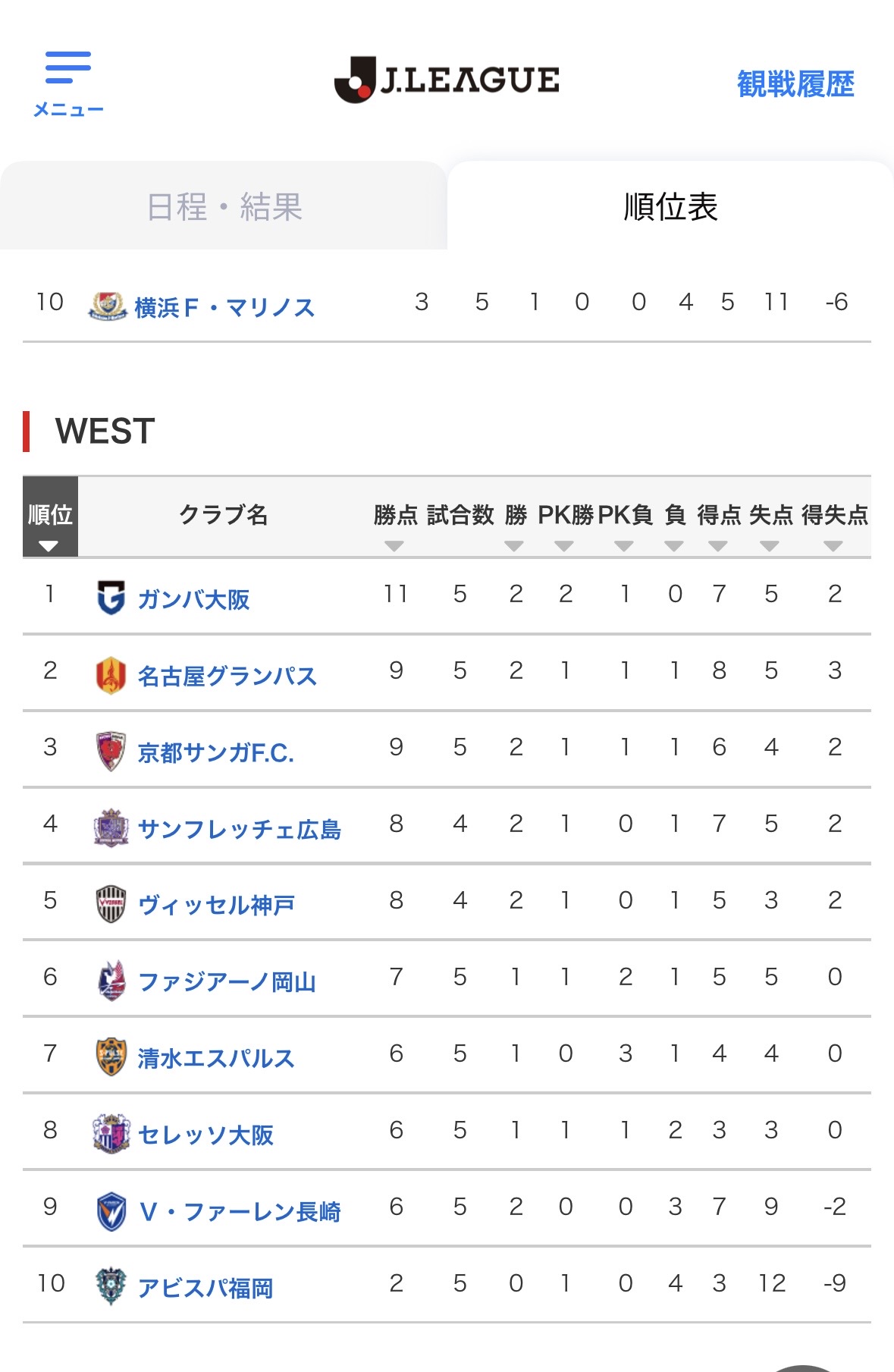Sort standings by 勝点 arrow

point(394,546)
